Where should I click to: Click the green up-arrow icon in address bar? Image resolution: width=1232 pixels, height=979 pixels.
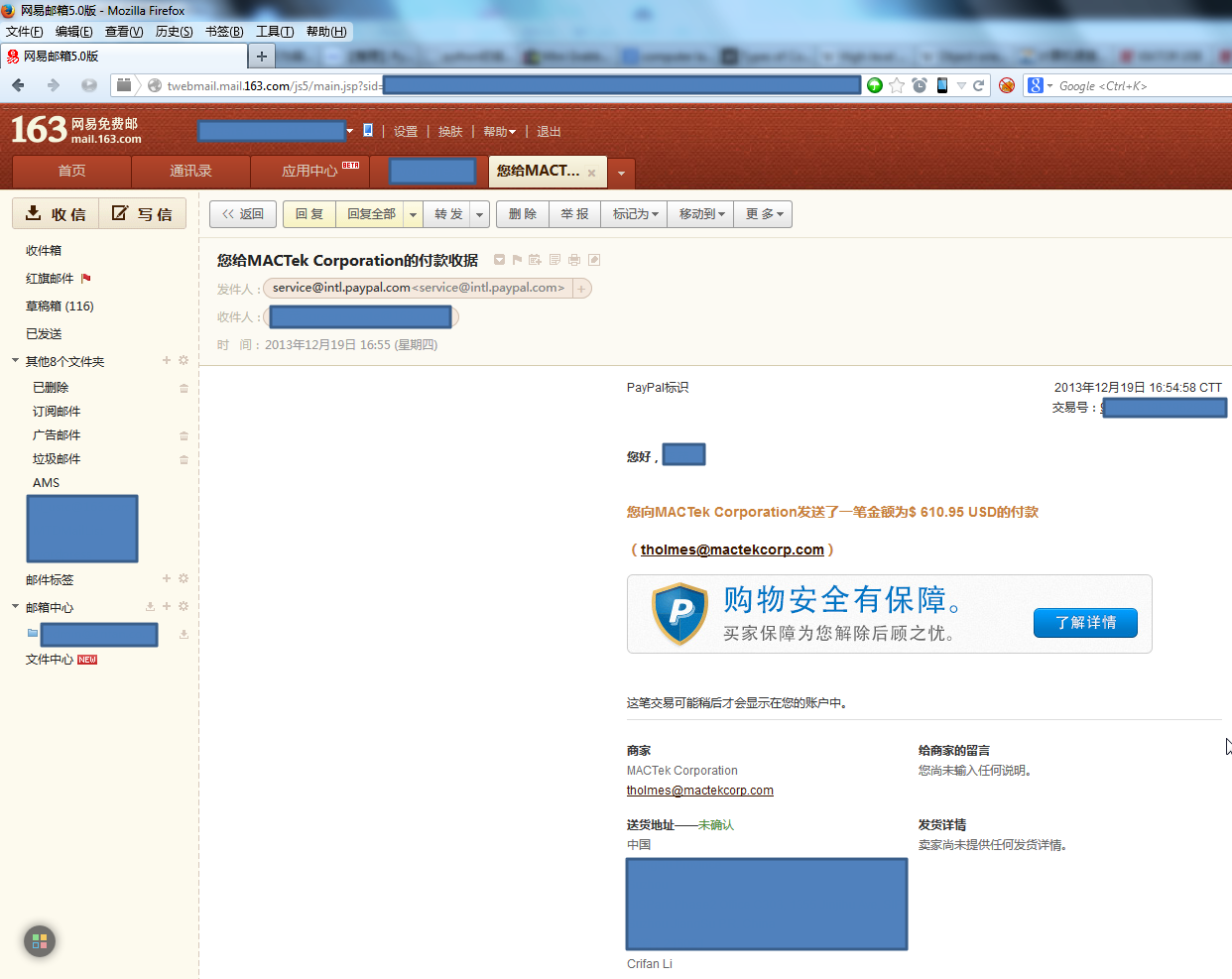coord(875,85)
